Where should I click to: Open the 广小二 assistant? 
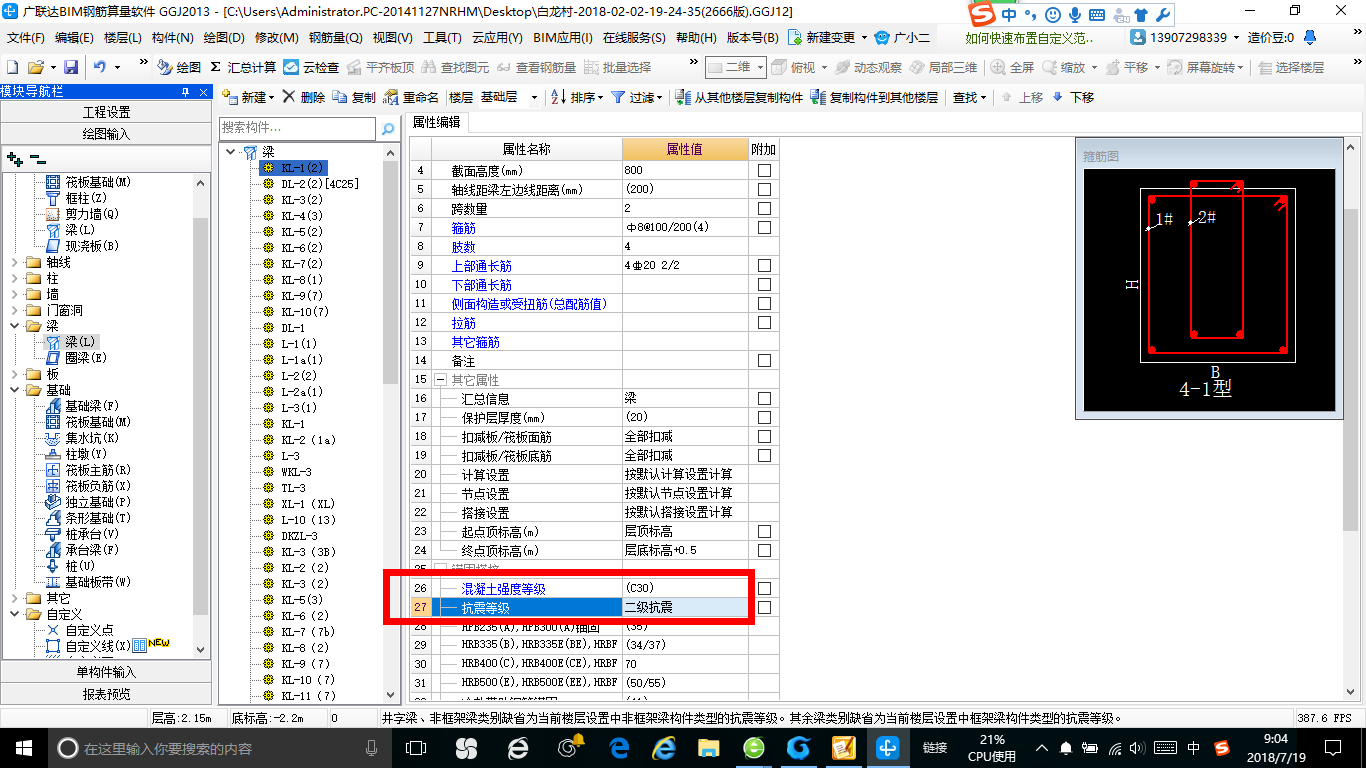click(x=902, y=37)
